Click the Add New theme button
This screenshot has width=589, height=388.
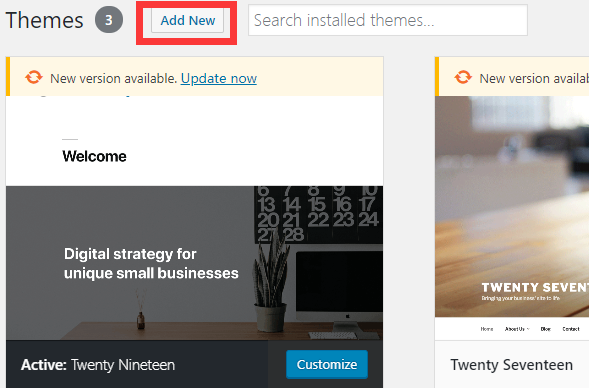(187, 20)
